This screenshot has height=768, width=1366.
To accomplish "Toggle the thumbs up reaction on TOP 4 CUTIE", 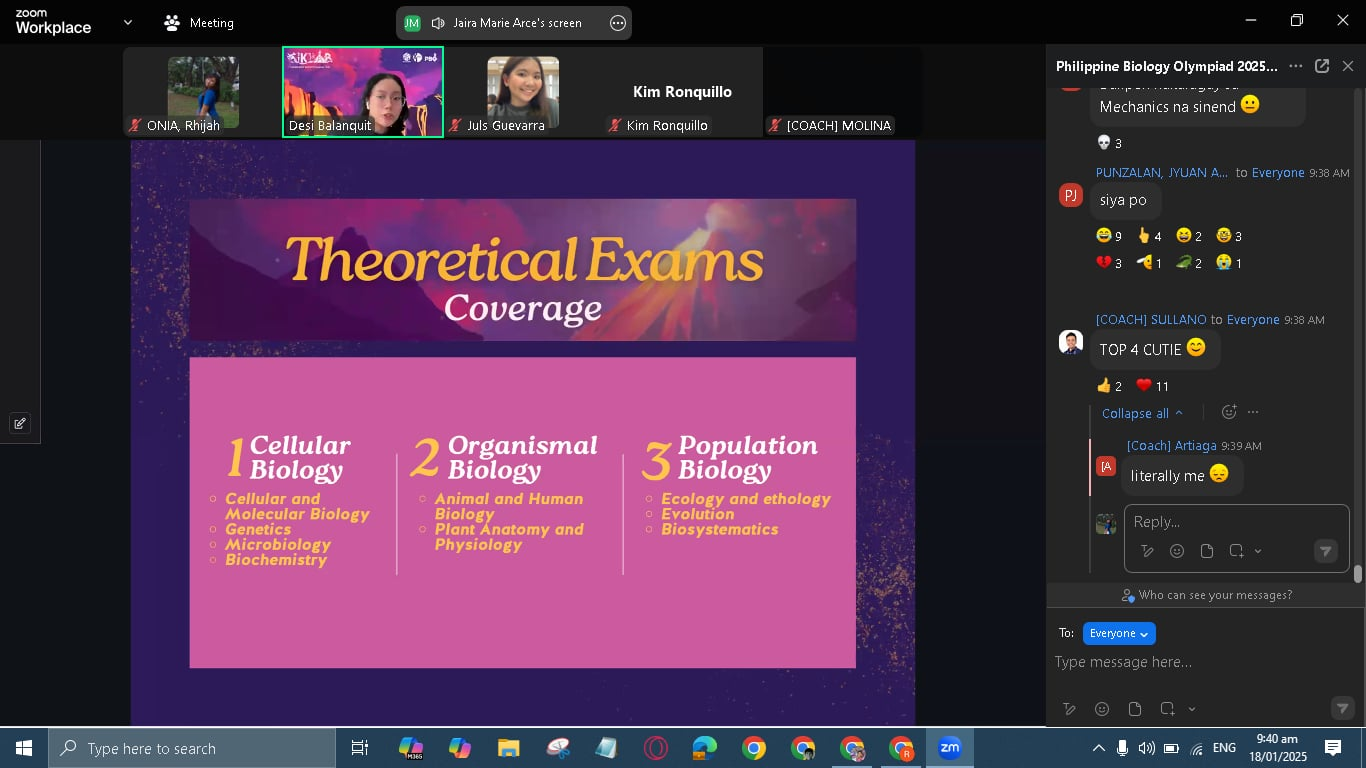I will pos(1109,386).
